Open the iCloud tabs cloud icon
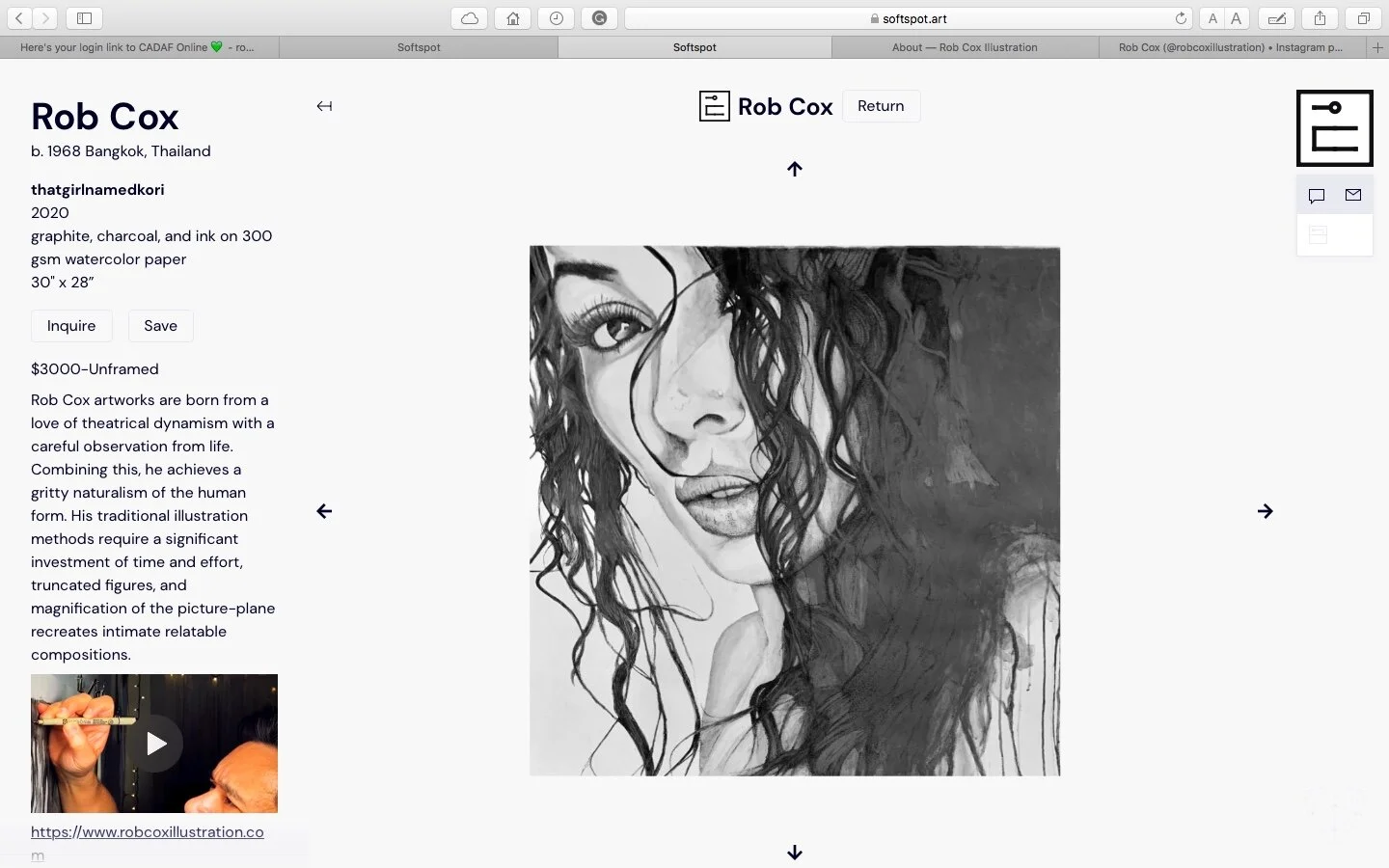 tap(470, 18)
